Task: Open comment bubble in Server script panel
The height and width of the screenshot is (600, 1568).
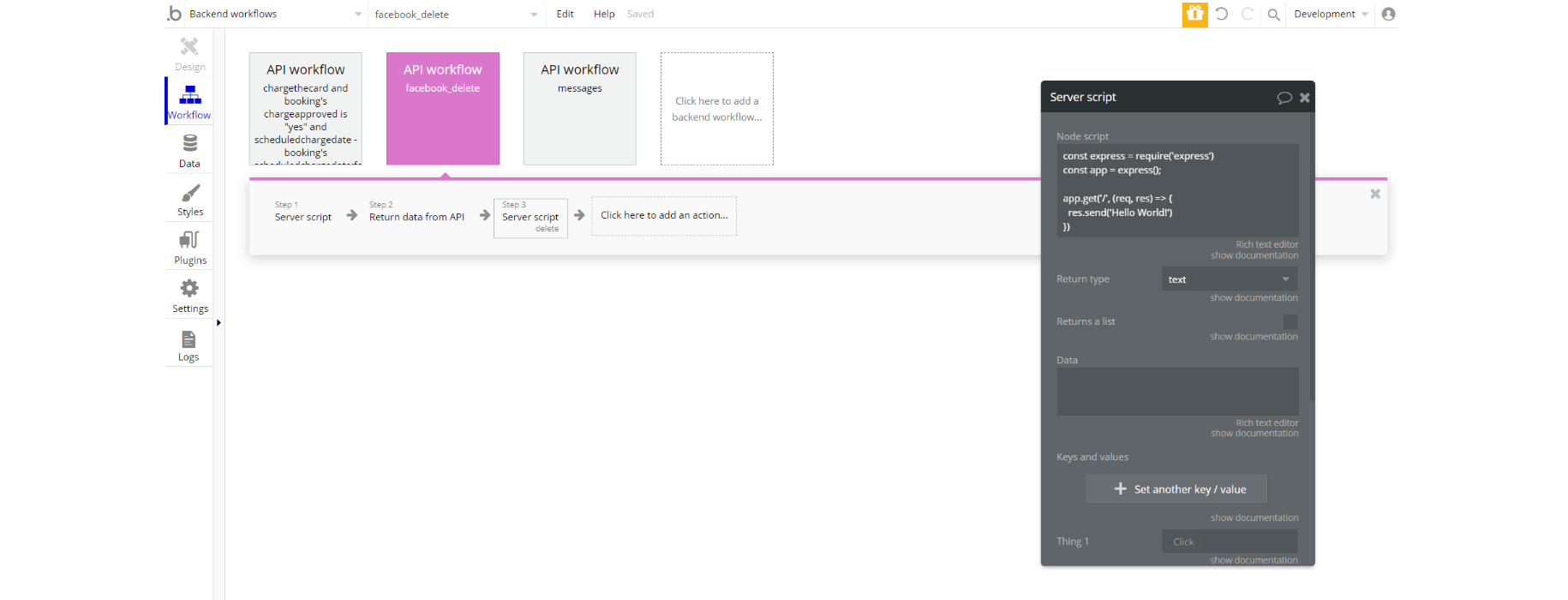Action: pyautogui.click(x=1284, y=98)
